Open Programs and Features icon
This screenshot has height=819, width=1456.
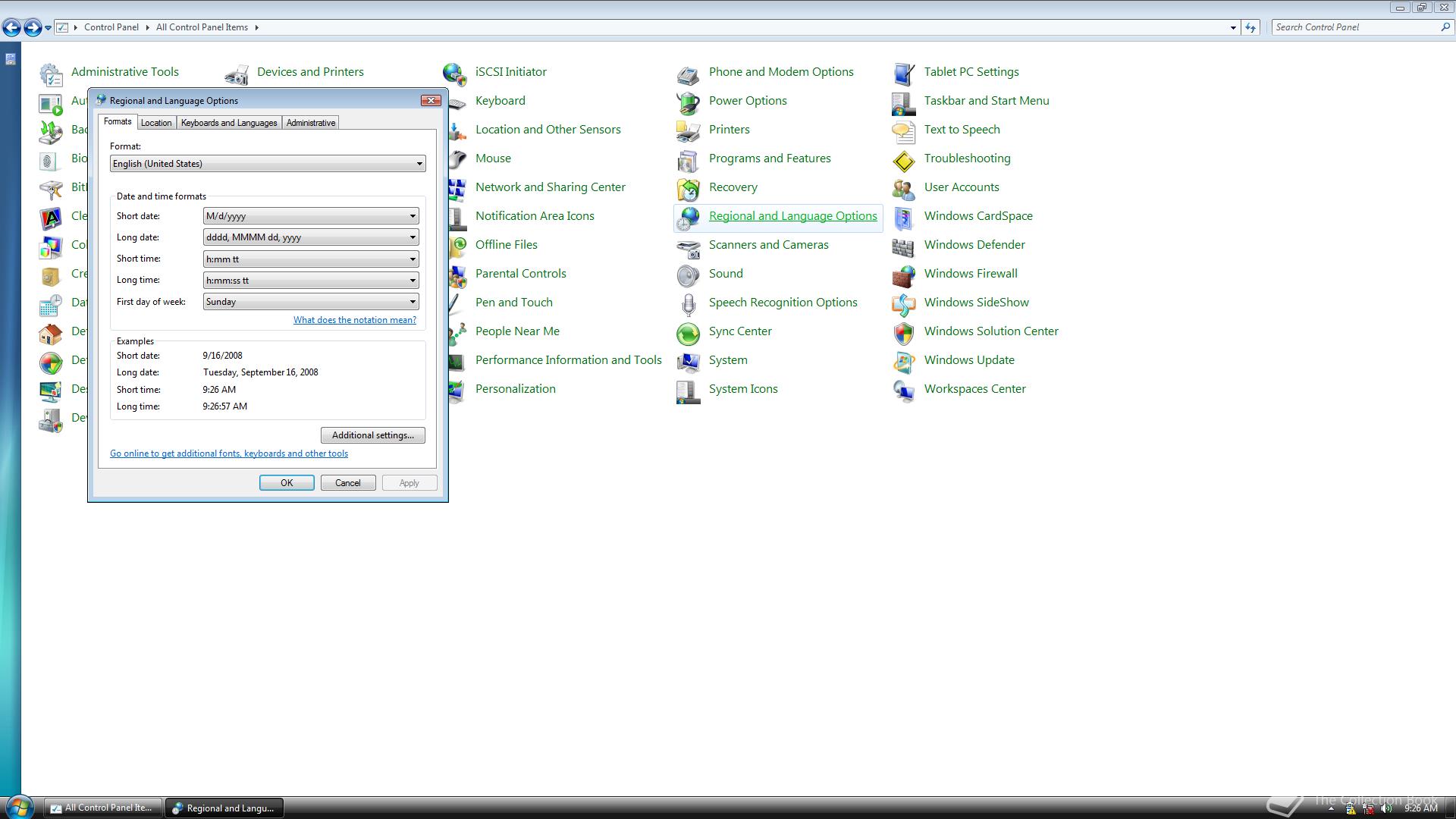689,160
